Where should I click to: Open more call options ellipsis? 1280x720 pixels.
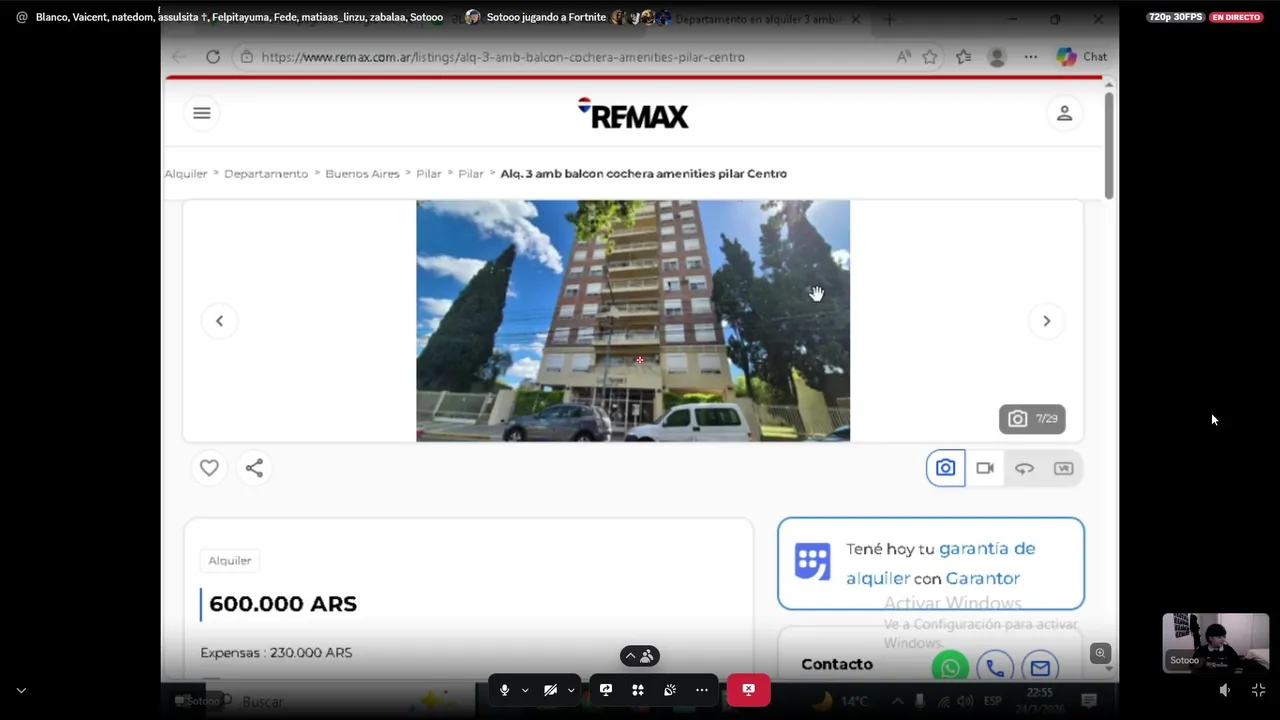coord(702,690)
